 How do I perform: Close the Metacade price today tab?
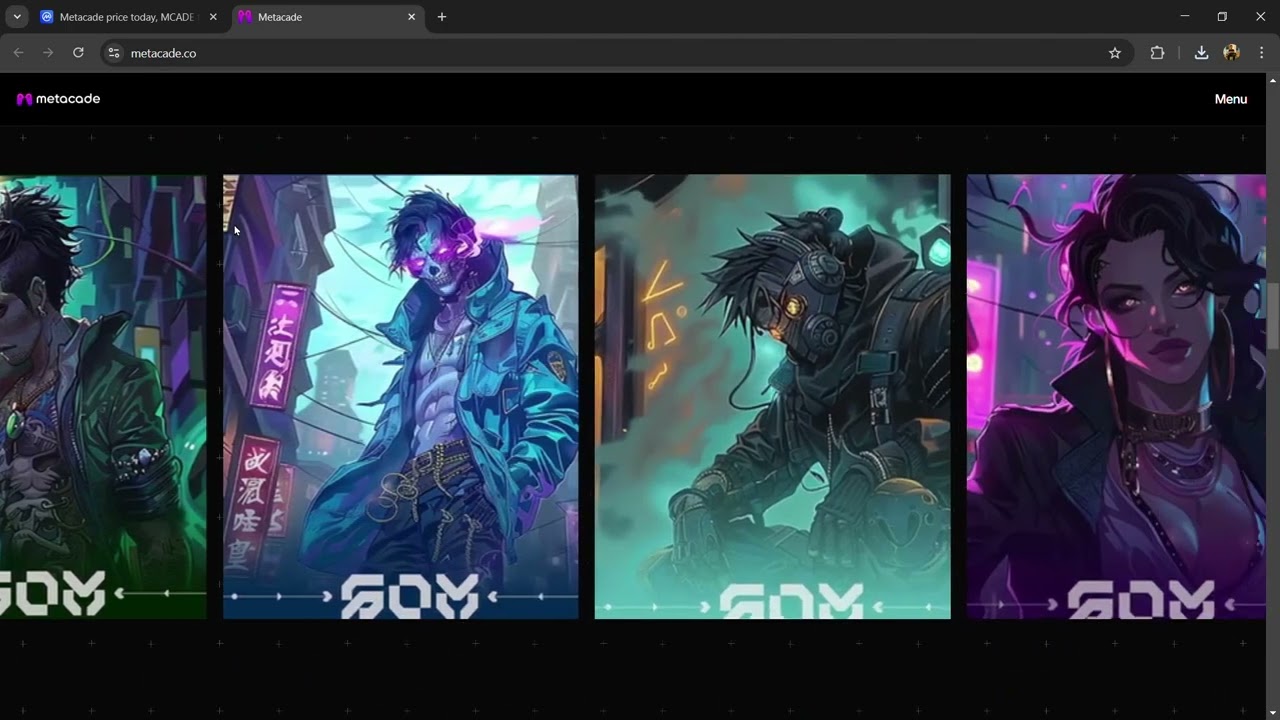pyautogui.click(x=213, y=17)
